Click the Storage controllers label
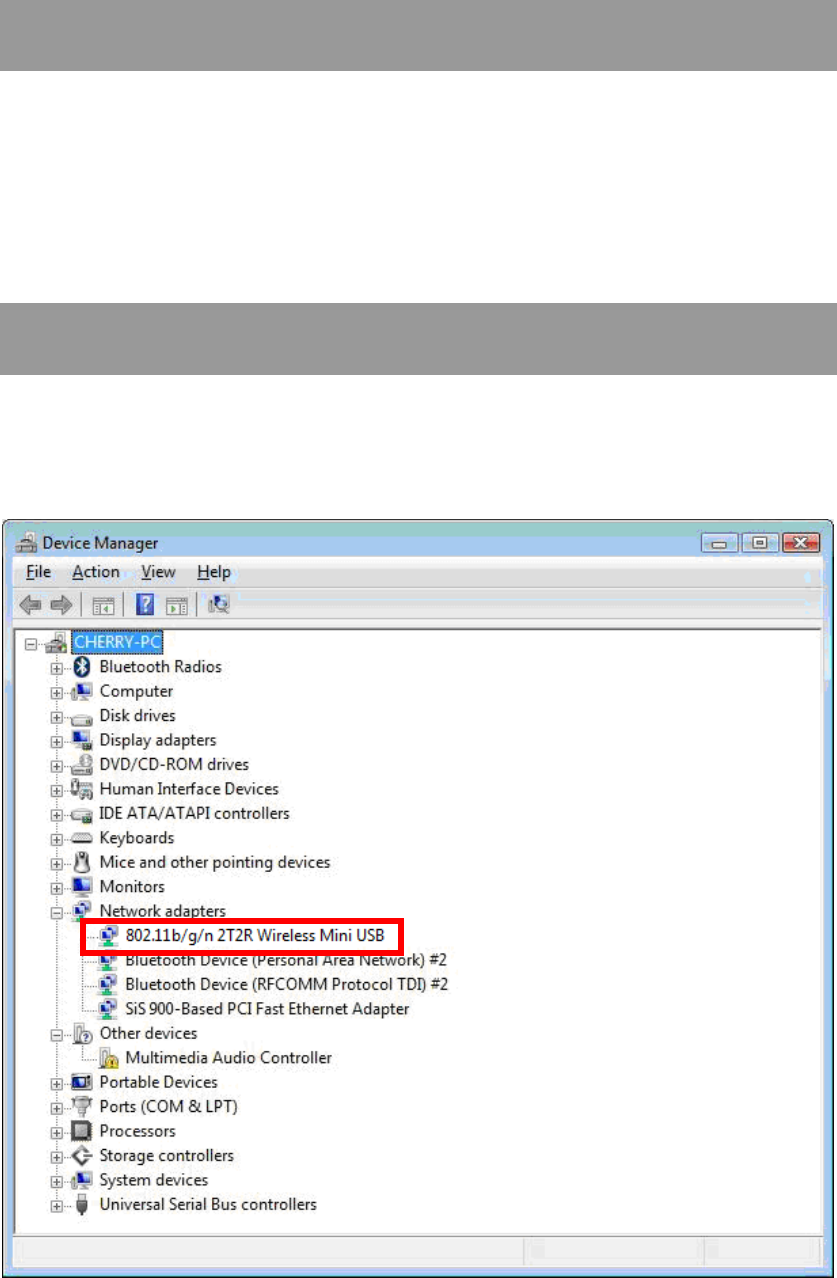The height and width of the screenshot is (1278, 837). click(166, 1156)
